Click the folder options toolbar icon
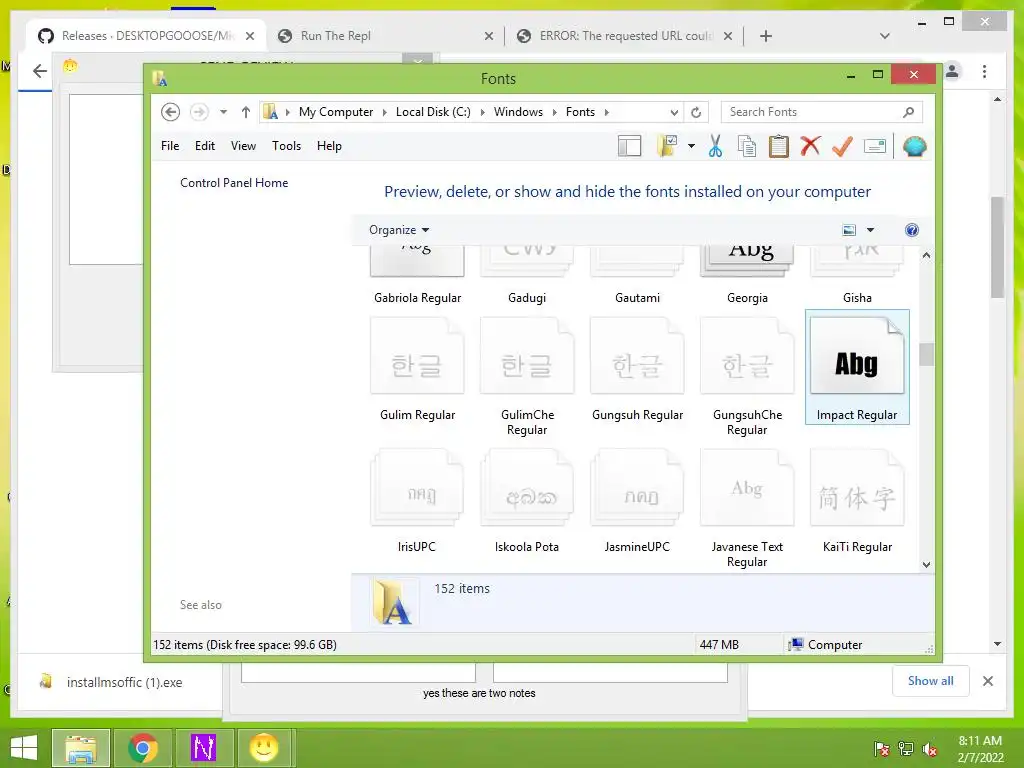Screen dimensions: 1024x768 [x=667, y=146]
